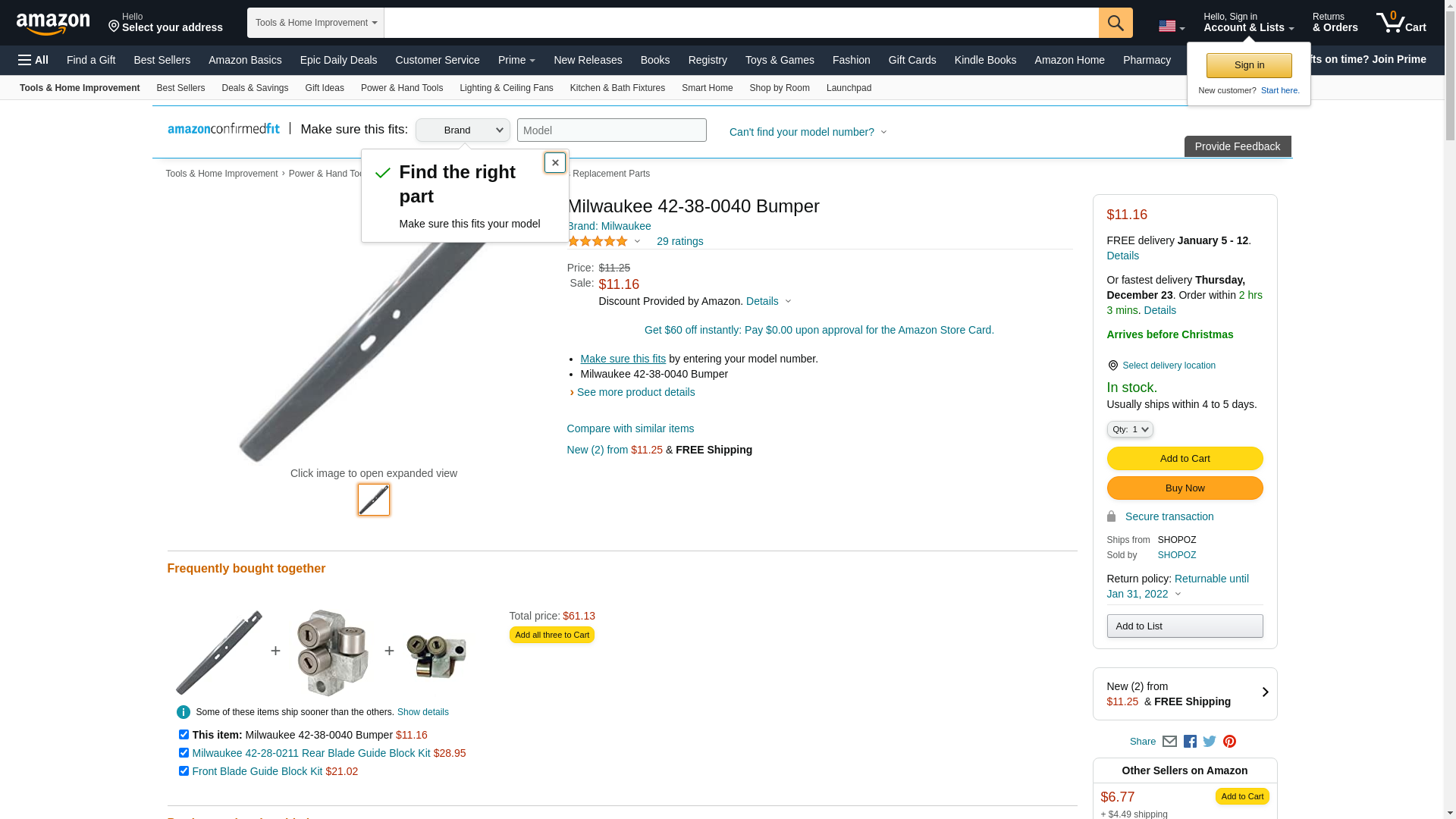Uncheck This item Milwaukee Bumper checkbox
The height and width of the screenshot is (819, 1456).
(184, 735)
